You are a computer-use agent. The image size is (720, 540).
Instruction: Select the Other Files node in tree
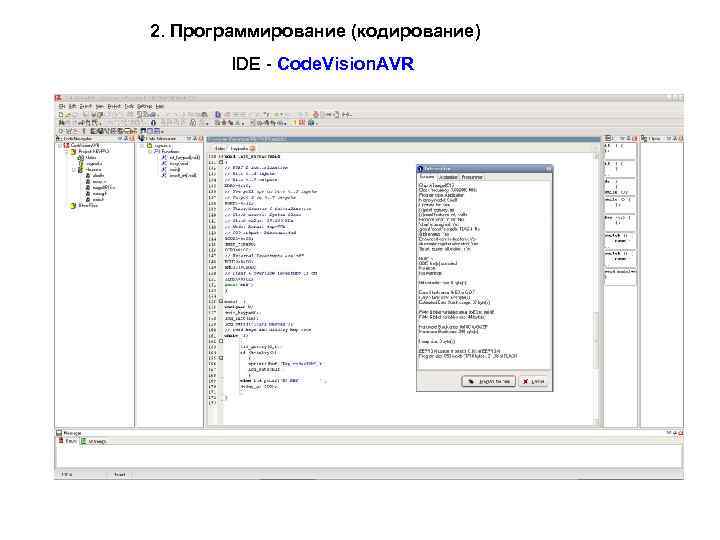click(84, 206)
